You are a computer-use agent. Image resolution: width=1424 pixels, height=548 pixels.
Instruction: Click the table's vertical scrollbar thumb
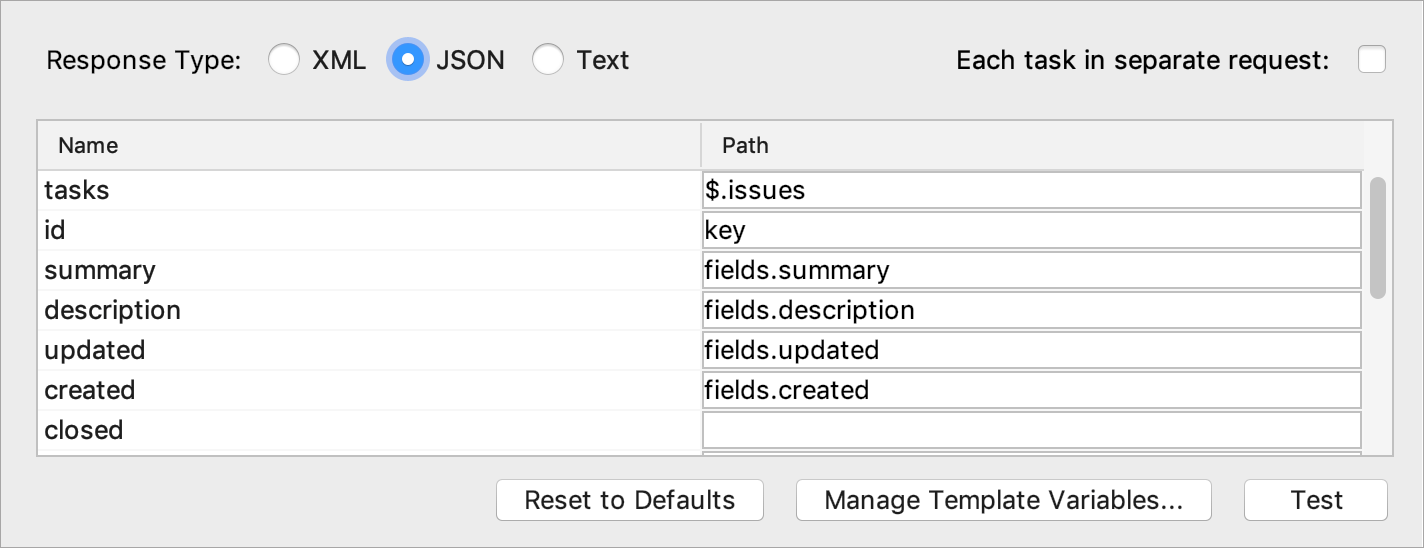(1377, 238)
